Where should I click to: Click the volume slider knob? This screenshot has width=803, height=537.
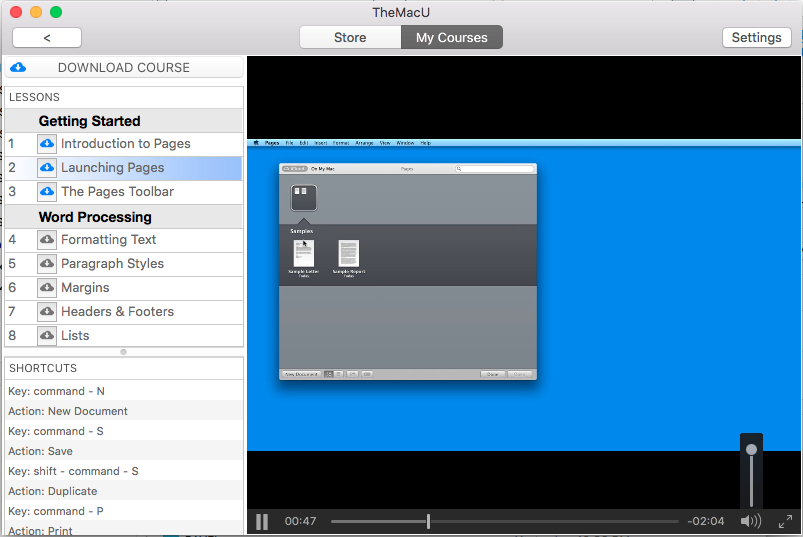pyautogui.click(x=751, y=449)
